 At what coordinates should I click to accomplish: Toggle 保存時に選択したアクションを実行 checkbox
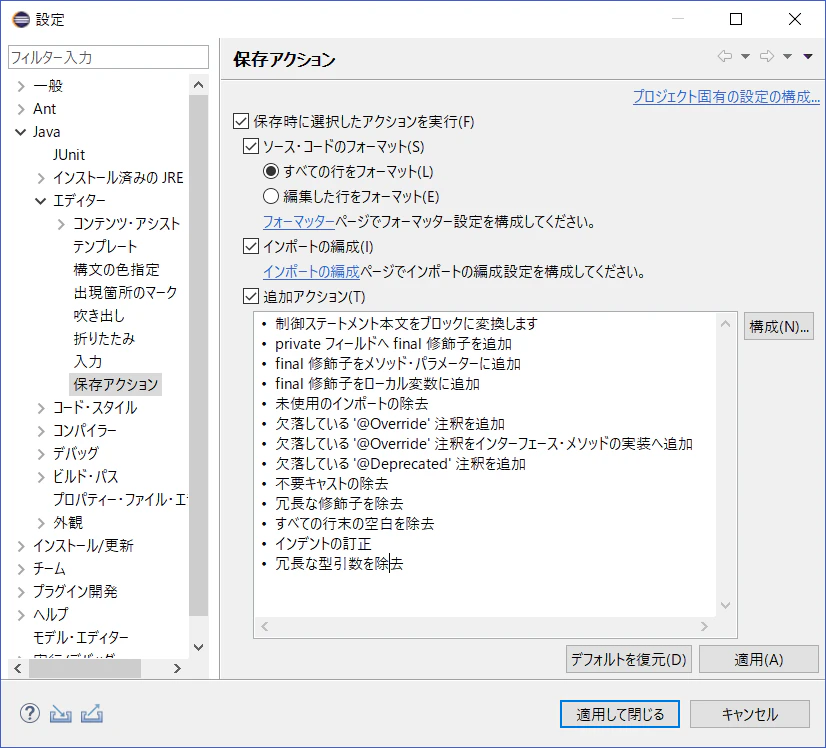click(x=241, y=122)
